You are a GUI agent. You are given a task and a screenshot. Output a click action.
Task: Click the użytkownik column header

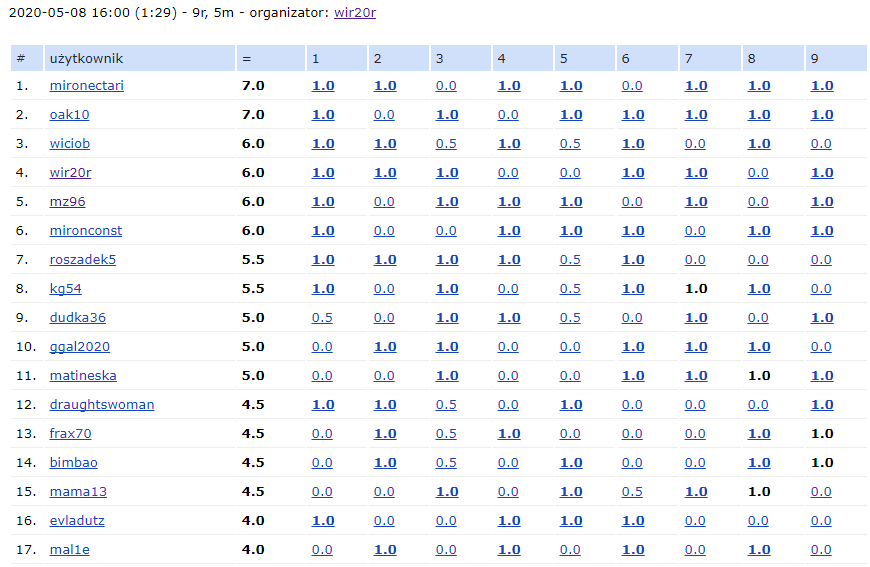click(86, 58)
